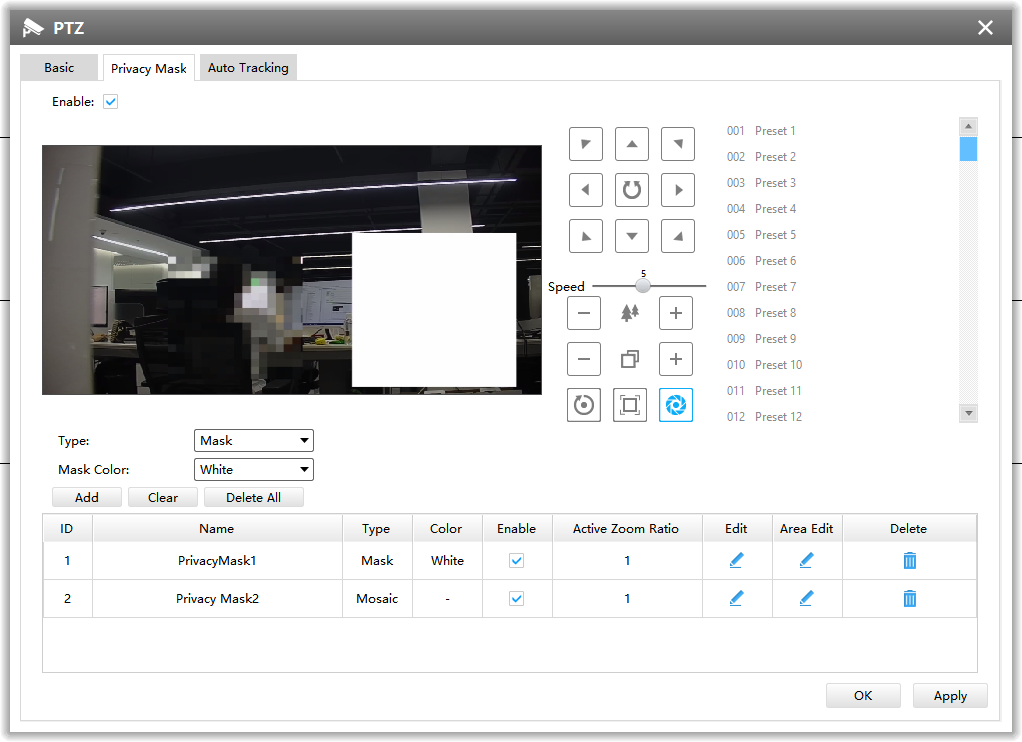
Task: Move camera diagonally to bottom-right
Action: (x=678, y=236)
